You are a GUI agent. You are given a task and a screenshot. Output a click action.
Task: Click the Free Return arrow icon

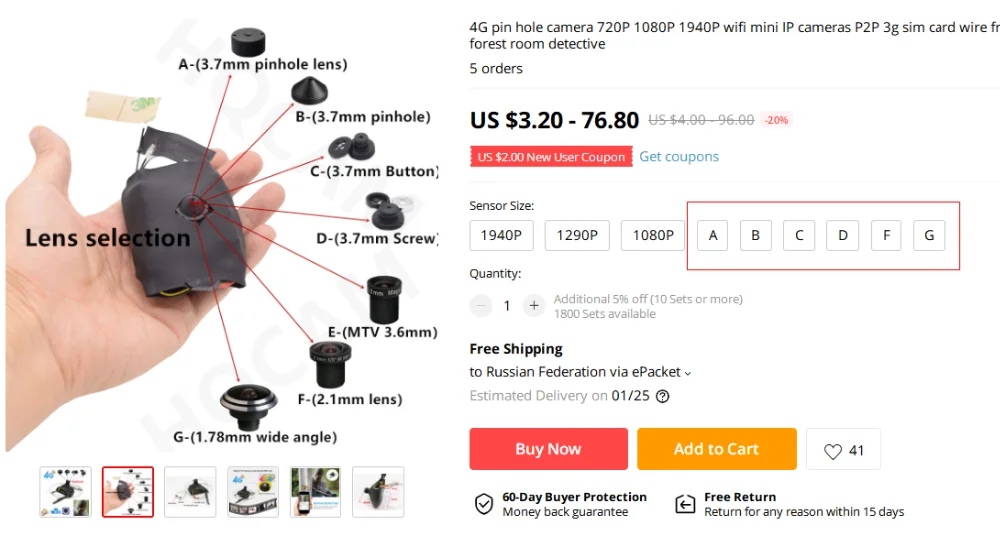click(x=685, y=503)
